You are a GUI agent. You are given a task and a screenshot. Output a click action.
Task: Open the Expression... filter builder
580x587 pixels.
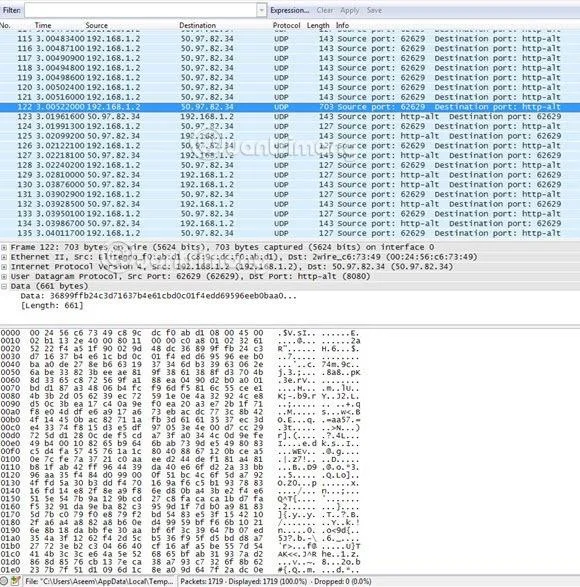(289, 10)
